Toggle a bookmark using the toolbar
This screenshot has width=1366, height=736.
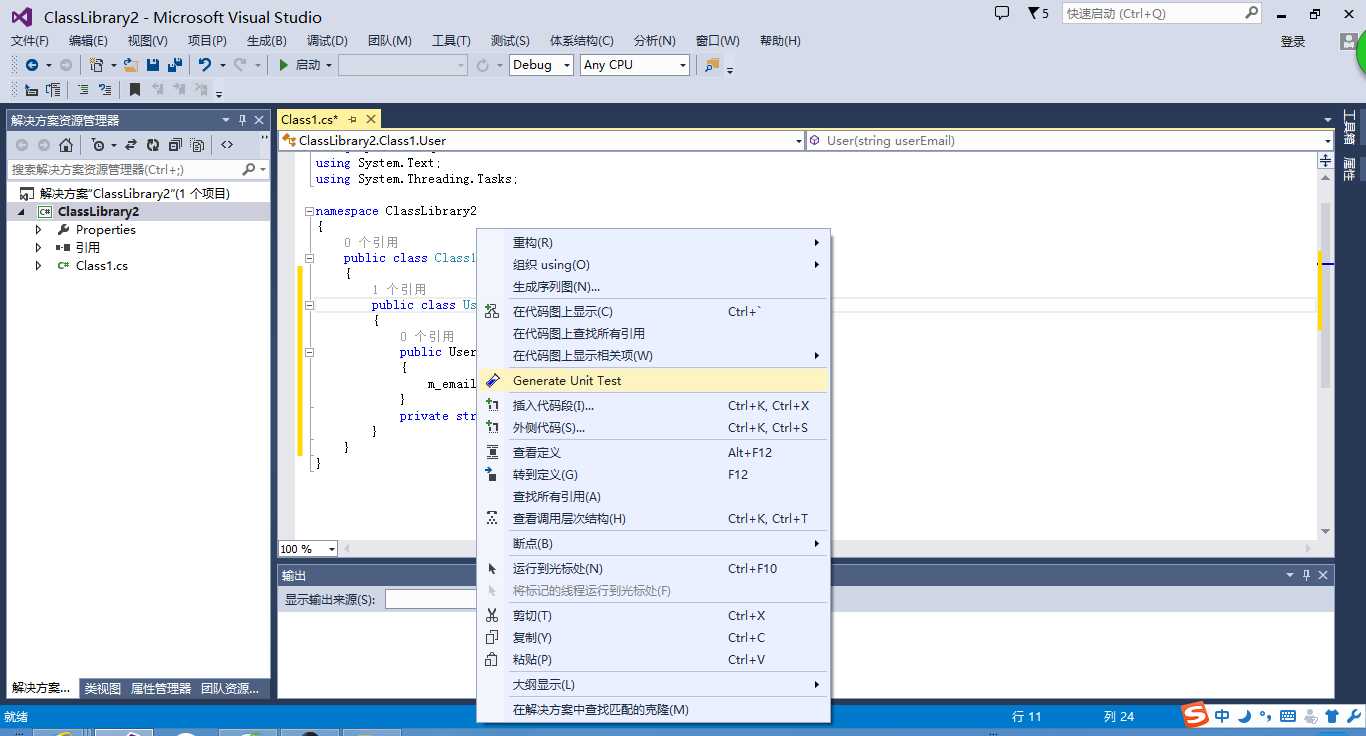pyautogui.click(x=135, y=90)
